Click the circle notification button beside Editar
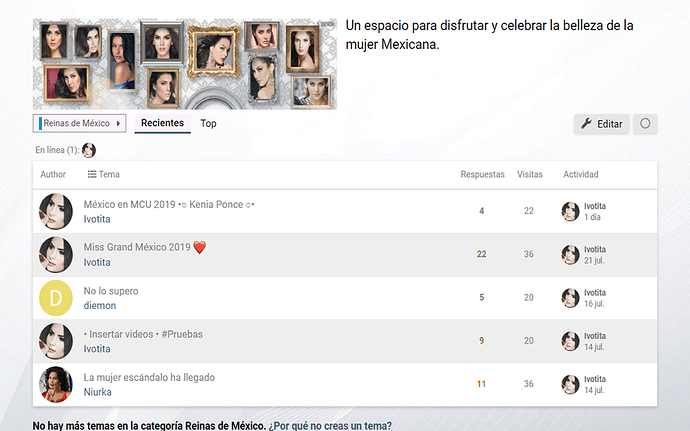The image size is (690, 431). pyautogui.click(x=645, y=124)
